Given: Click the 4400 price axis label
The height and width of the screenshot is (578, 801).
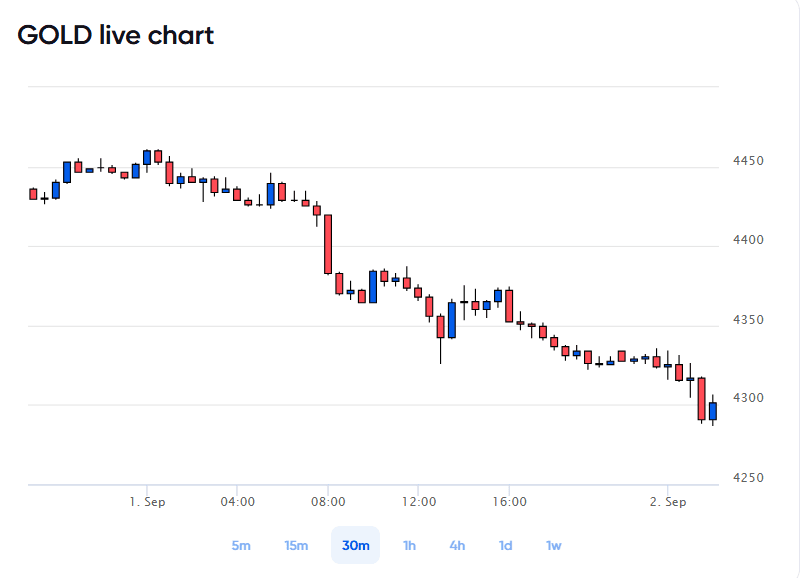Looking at the screenshot, I should coord(748,240).
